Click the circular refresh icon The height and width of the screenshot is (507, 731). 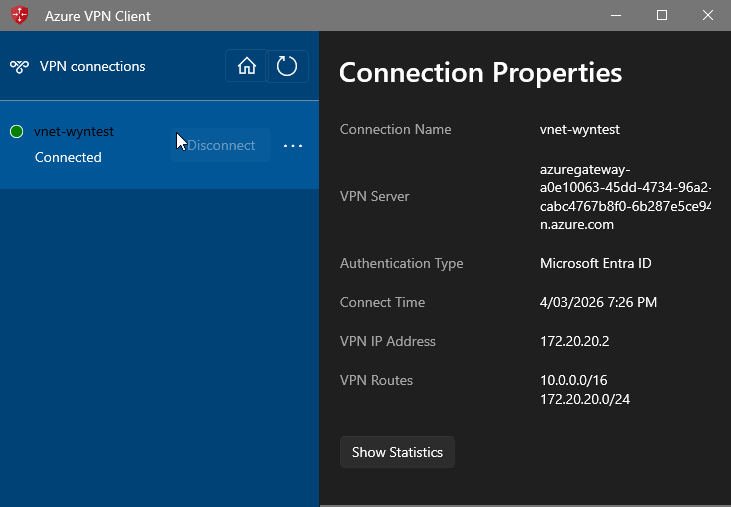287,67
